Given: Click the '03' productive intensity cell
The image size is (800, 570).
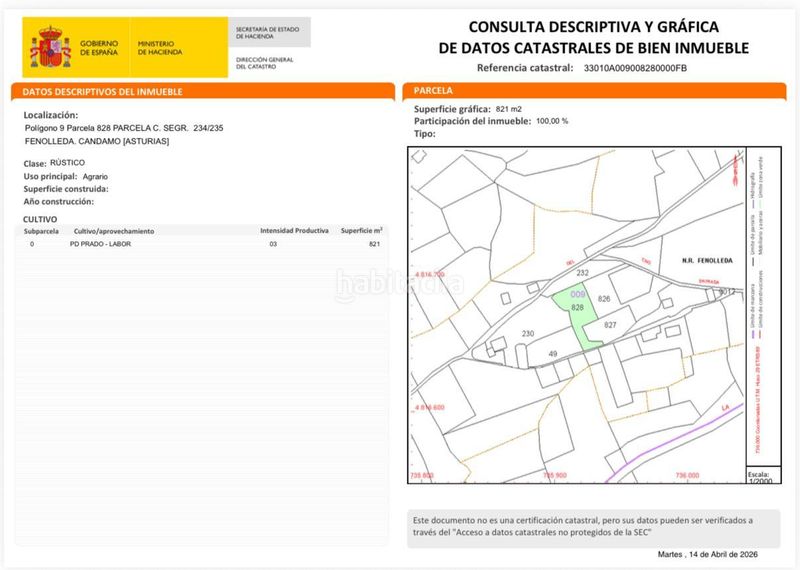Looking at the screenshot, I should (273, 244).
